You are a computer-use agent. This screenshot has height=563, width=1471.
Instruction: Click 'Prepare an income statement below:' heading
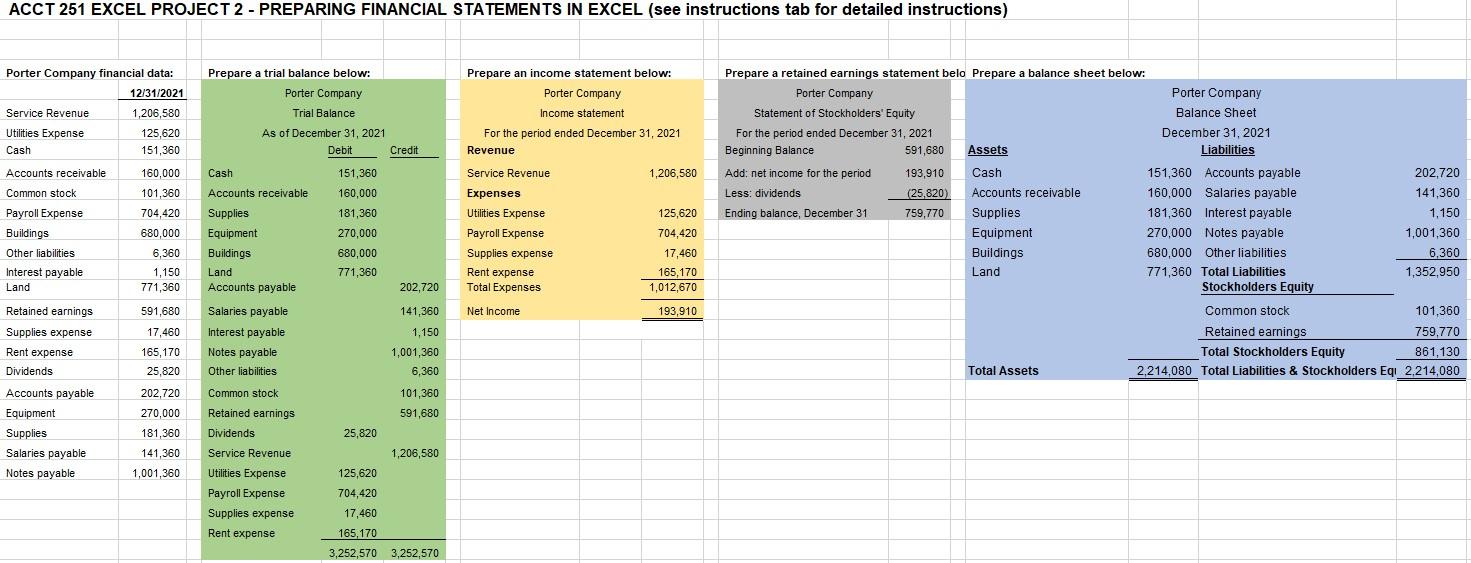tap(569, 73)
